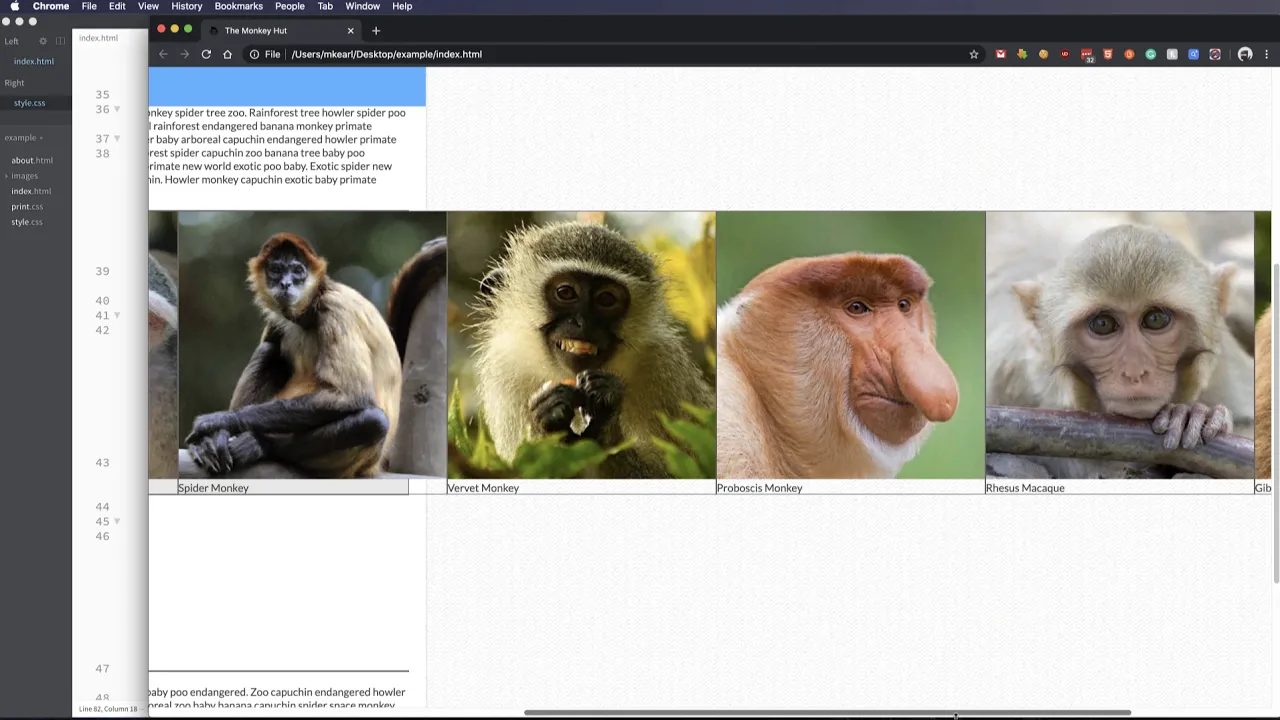Viewport: 1280px width, 720px height.
Task: Open the History menu
Action: coord(186,6)
